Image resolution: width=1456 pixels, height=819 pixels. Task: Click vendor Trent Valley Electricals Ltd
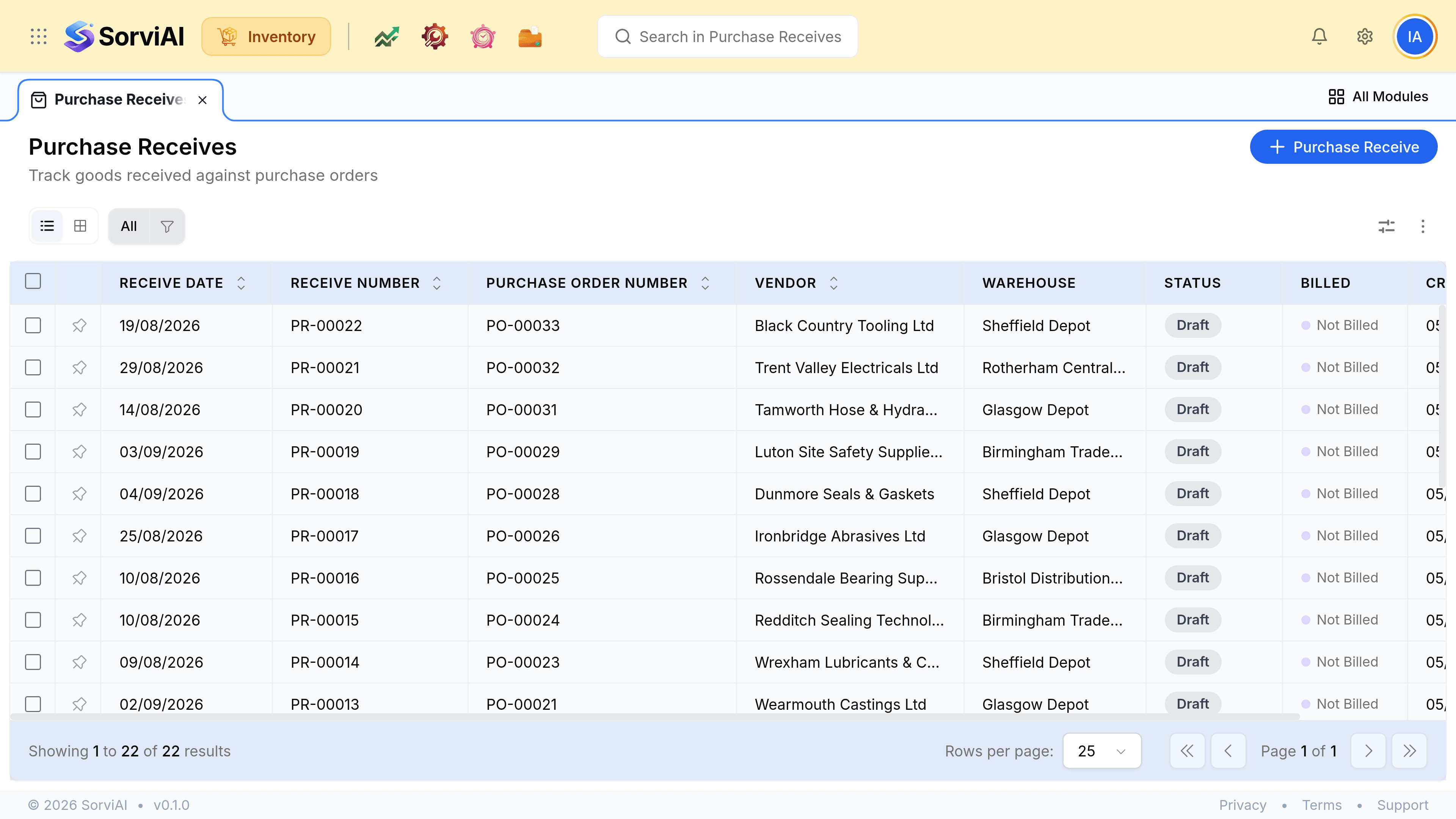(x=846, y=367)
